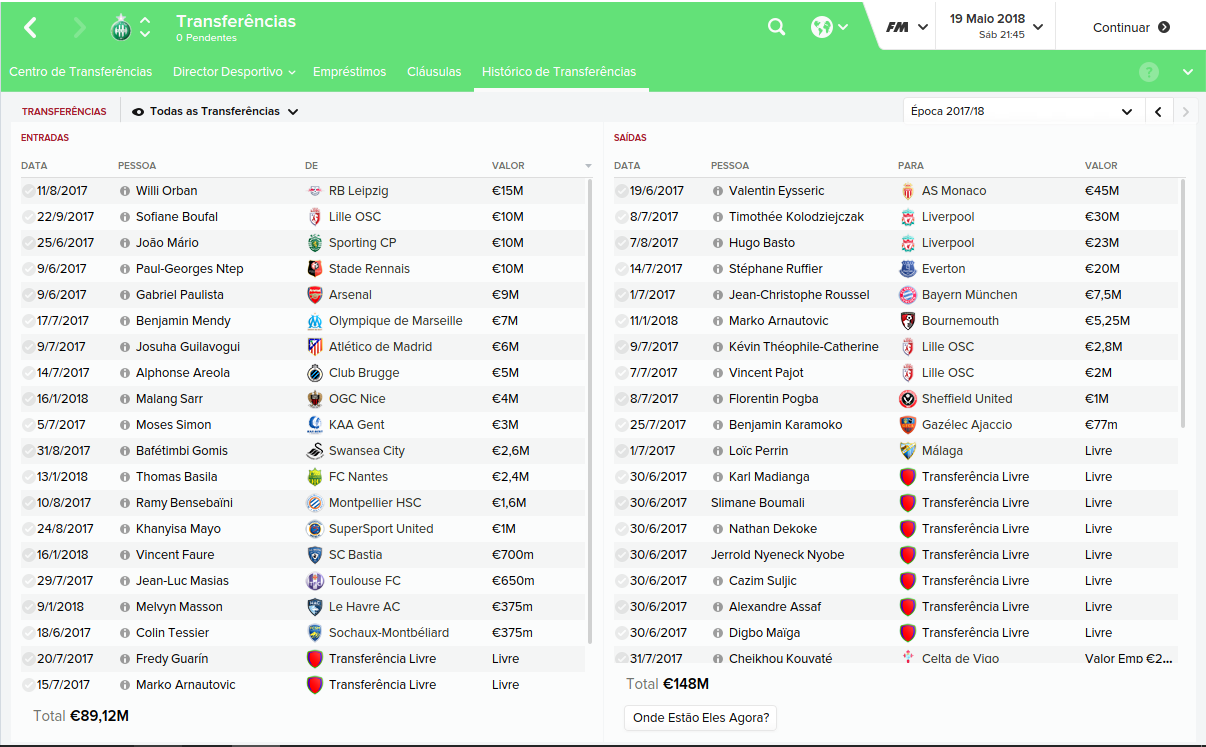Tick the Valentin Eysseric row checkbox

point(621,190)
